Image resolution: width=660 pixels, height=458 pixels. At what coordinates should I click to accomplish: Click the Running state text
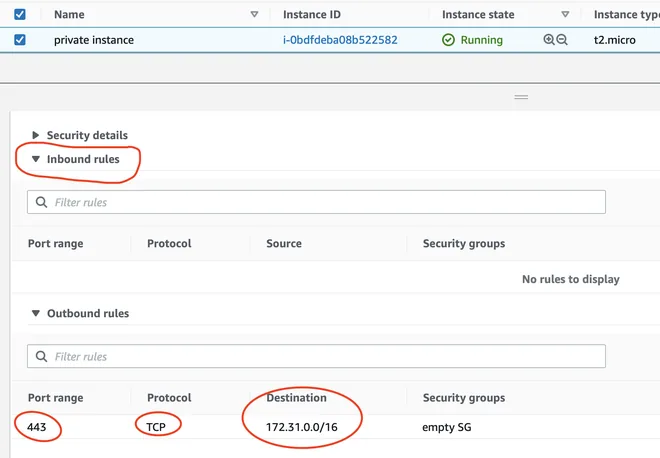tap(482, 40)
